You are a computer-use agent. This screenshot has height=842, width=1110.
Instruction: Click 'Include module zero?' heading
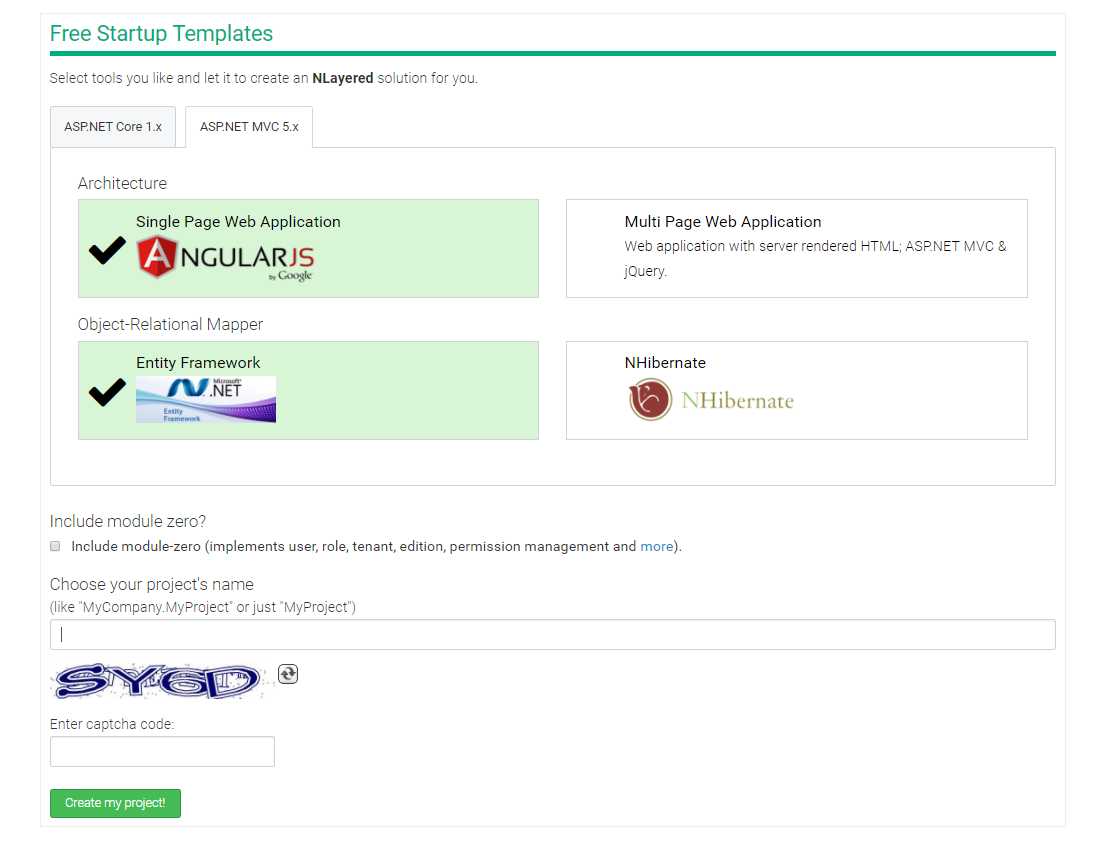point(127,521)
